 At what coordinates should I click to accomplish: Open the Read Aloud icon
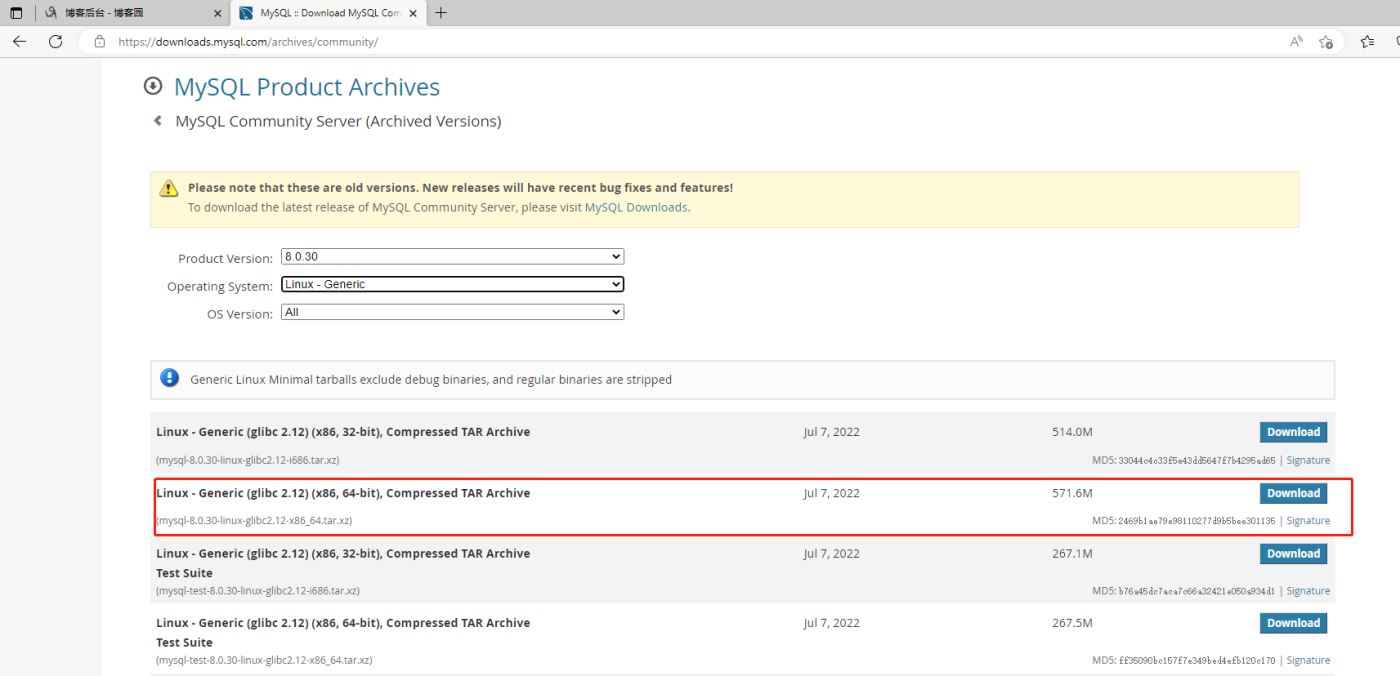point(1297,42)
